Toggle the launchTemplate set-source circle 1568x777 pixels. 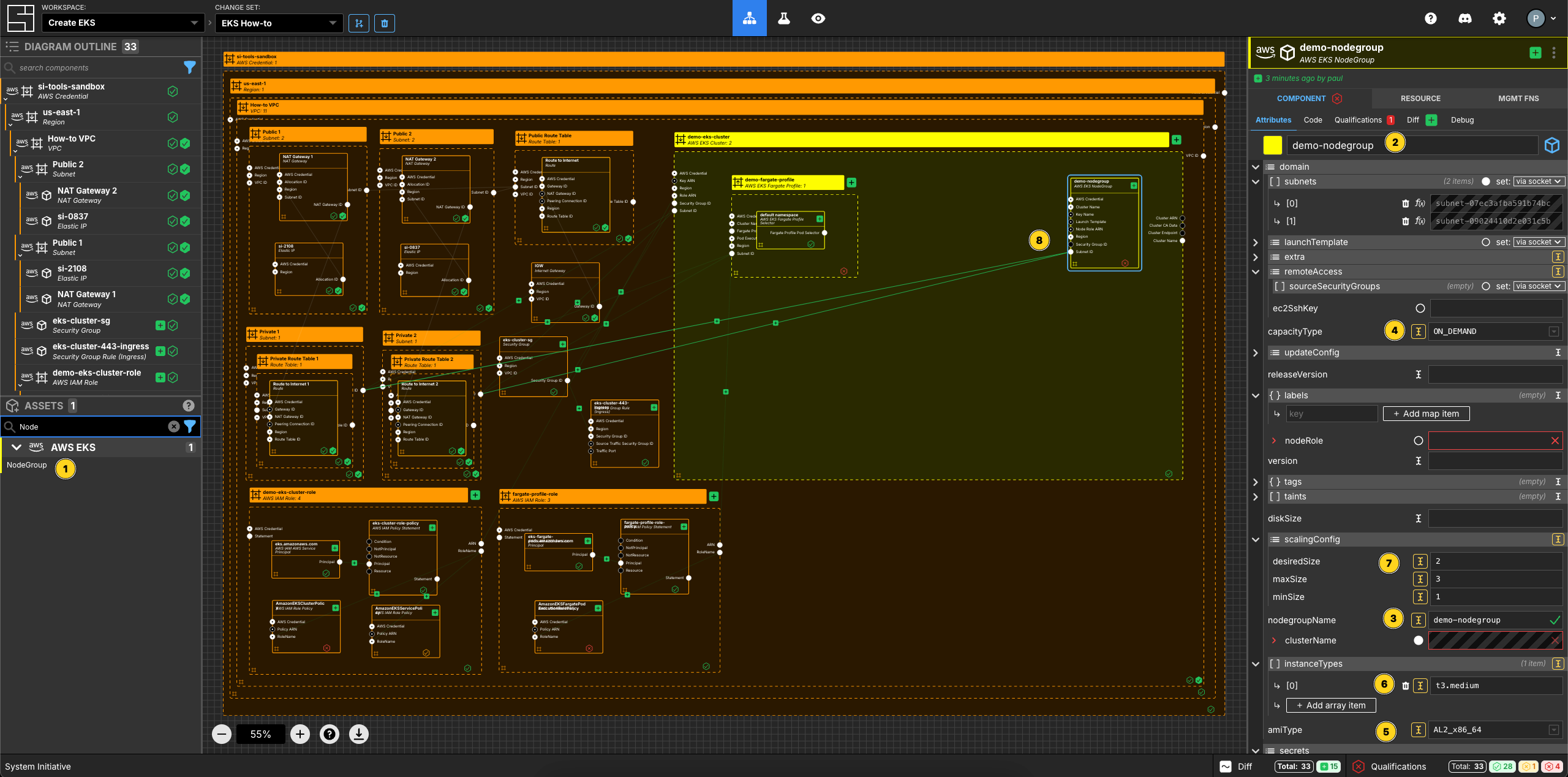click(x=1486, y=242)
